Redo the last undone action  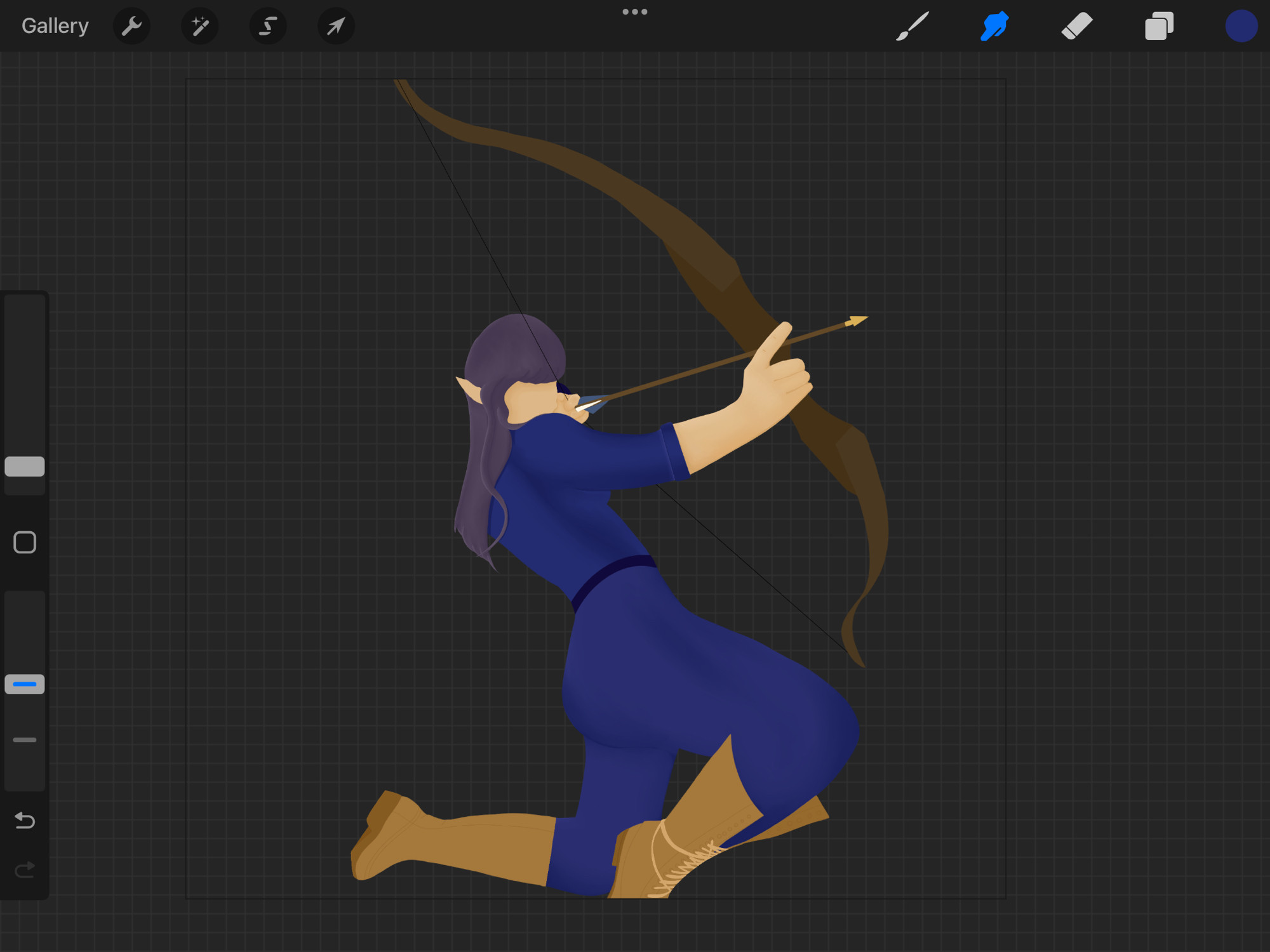[25, 869]
